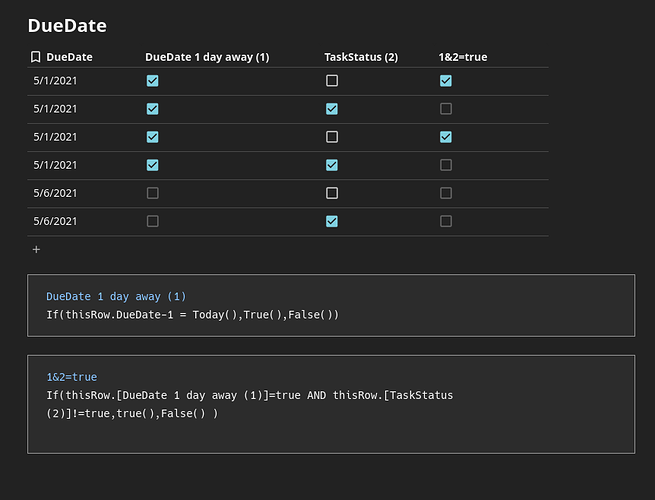Uncheck TaskStatus checkbox in the second row

[x=332, y=109]
